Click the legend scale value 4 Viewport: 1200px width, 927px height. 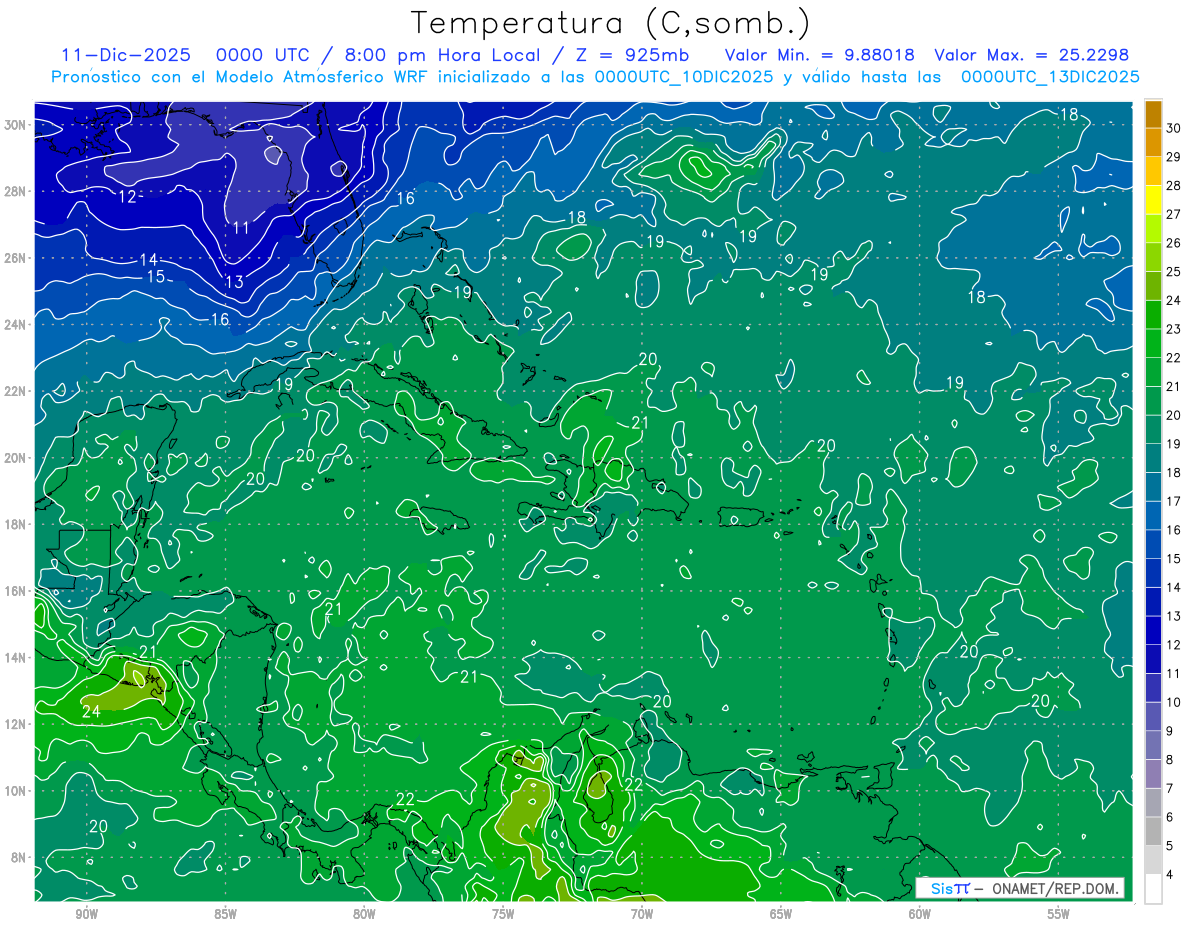(x=1170, y=875)
